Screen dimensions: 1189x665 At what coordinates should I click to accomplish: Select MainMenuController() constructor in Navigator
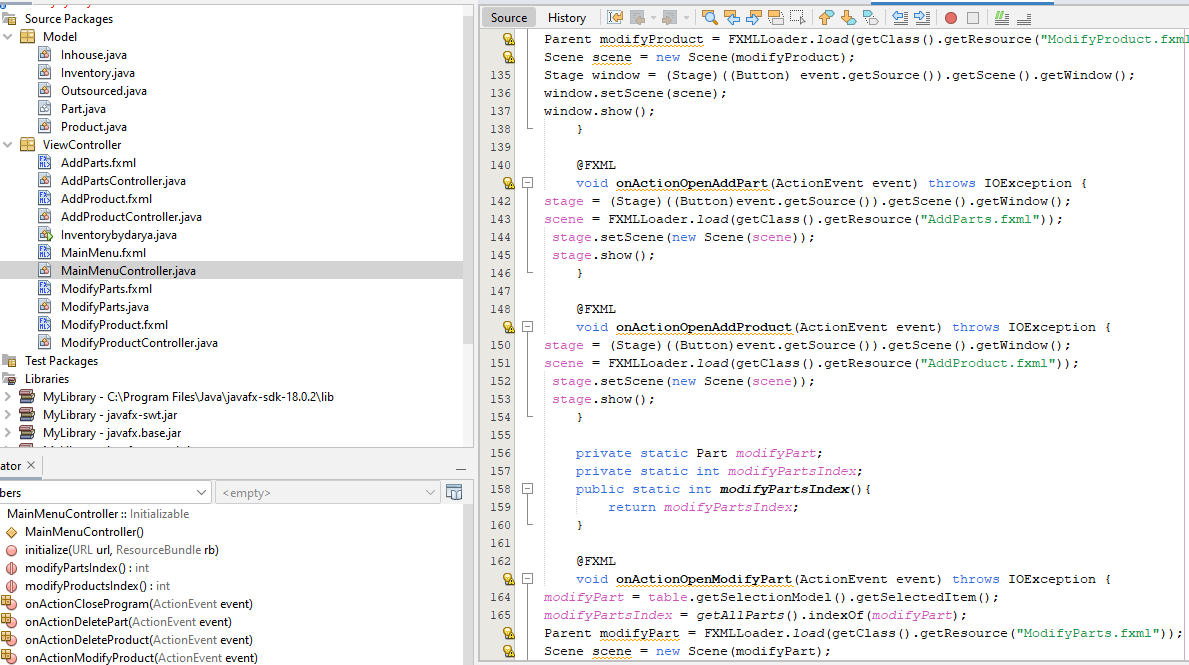(84, 532)
